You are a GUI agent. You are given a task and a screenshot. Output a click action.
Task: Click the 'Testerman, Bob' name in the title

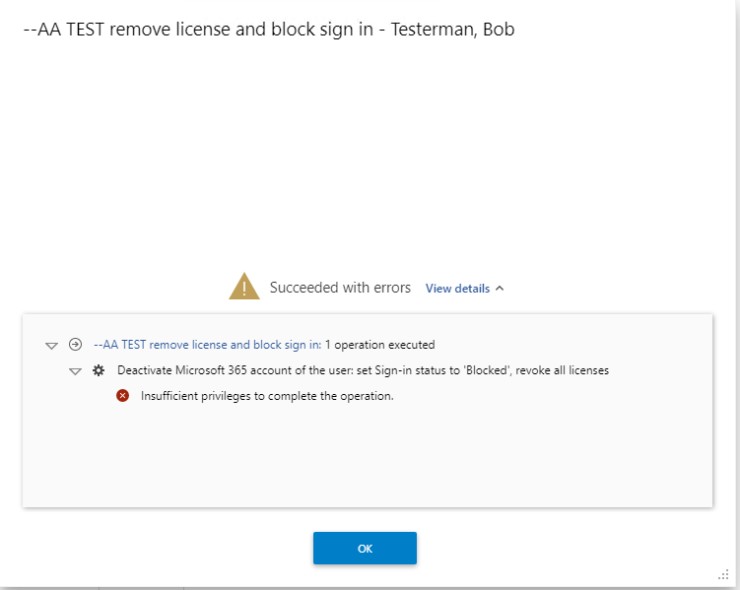pos(453,29)
